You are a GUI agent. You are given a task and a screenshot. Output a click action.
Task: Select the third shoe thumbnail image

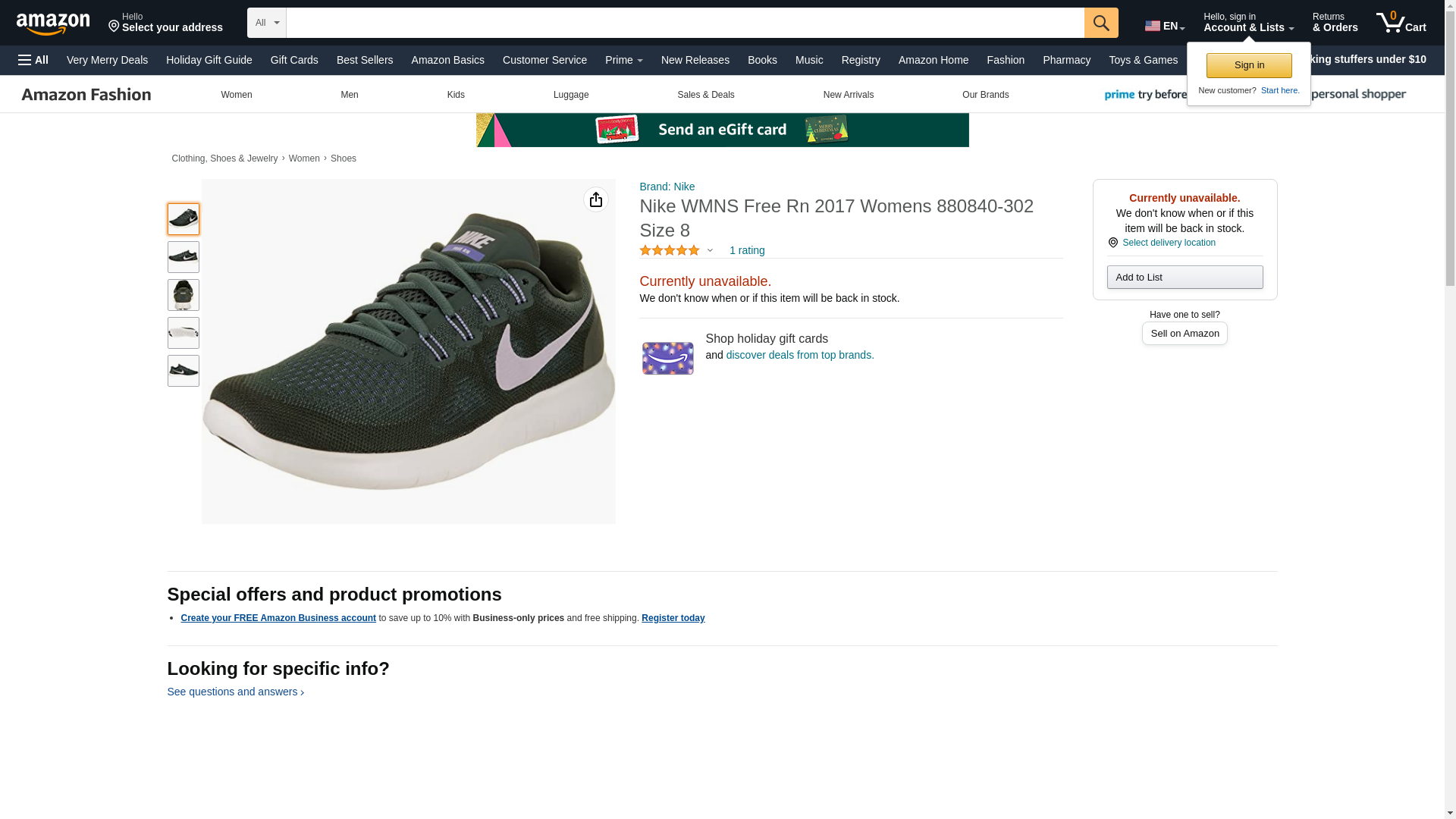(x=183, y=295)
